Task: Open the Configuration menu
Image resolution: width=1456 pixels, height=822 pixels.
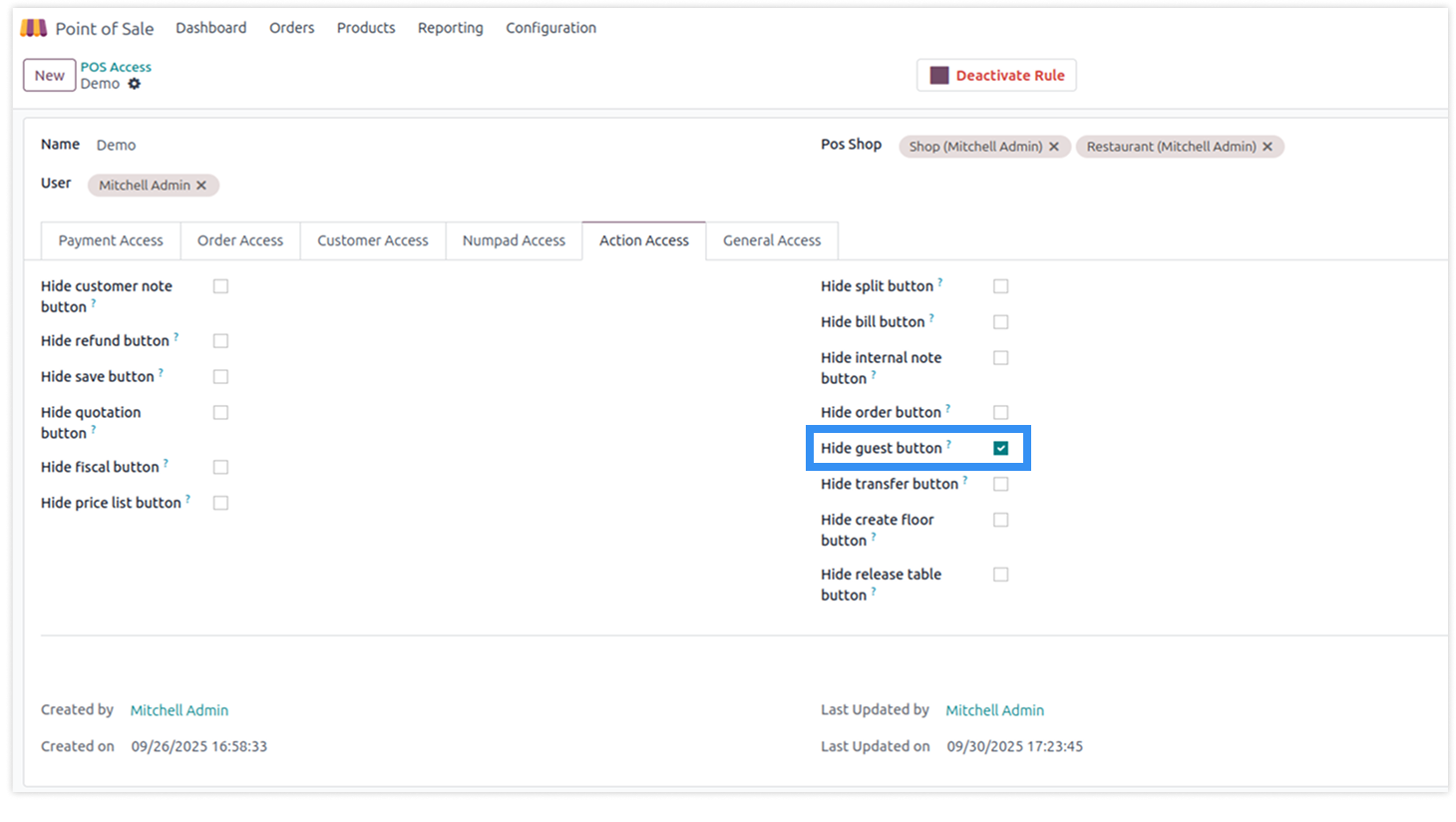Action: pos(550,28)
